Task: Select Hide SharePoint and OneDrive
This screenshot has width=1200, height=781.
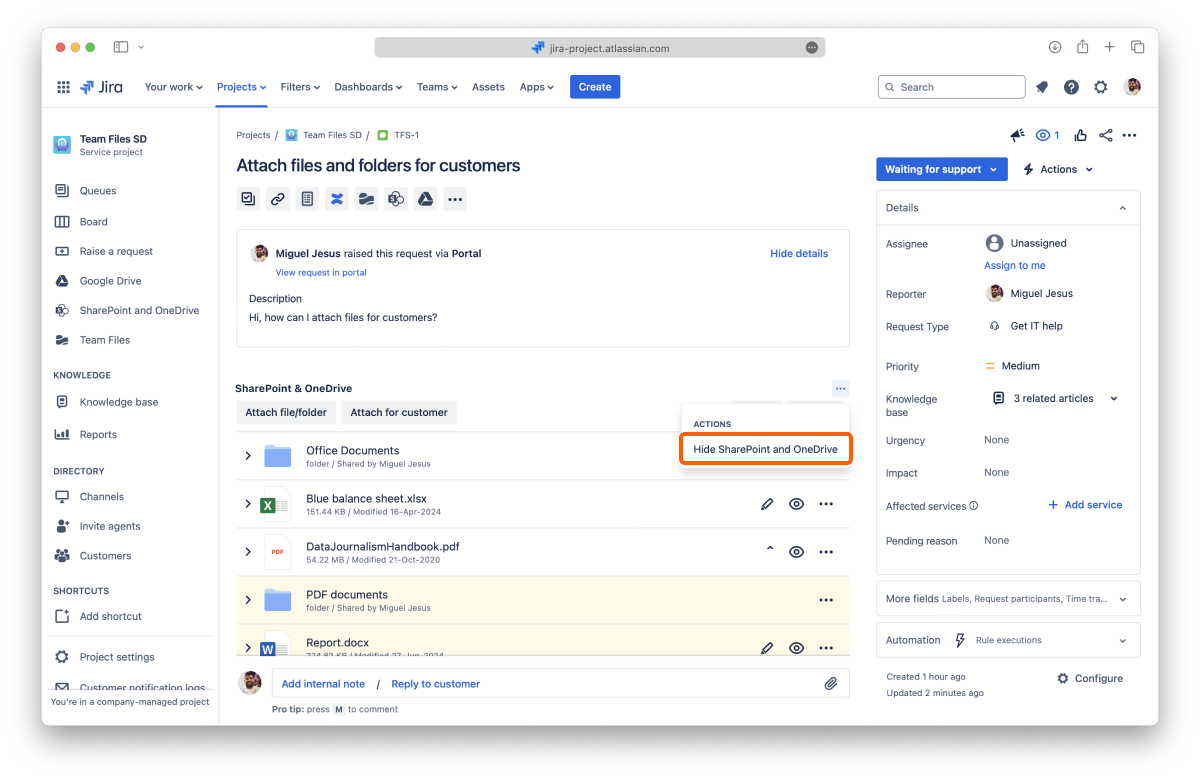Action: coord(765,449)
